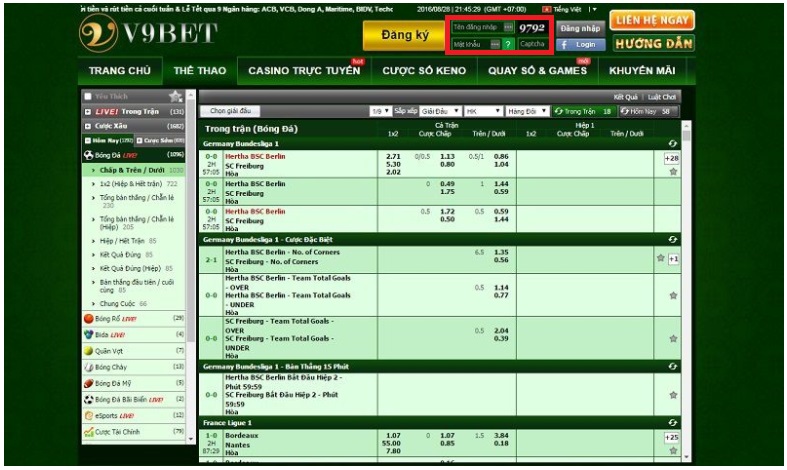
Task: Click the match list scrollbar thumb
Action: [686, 136]
